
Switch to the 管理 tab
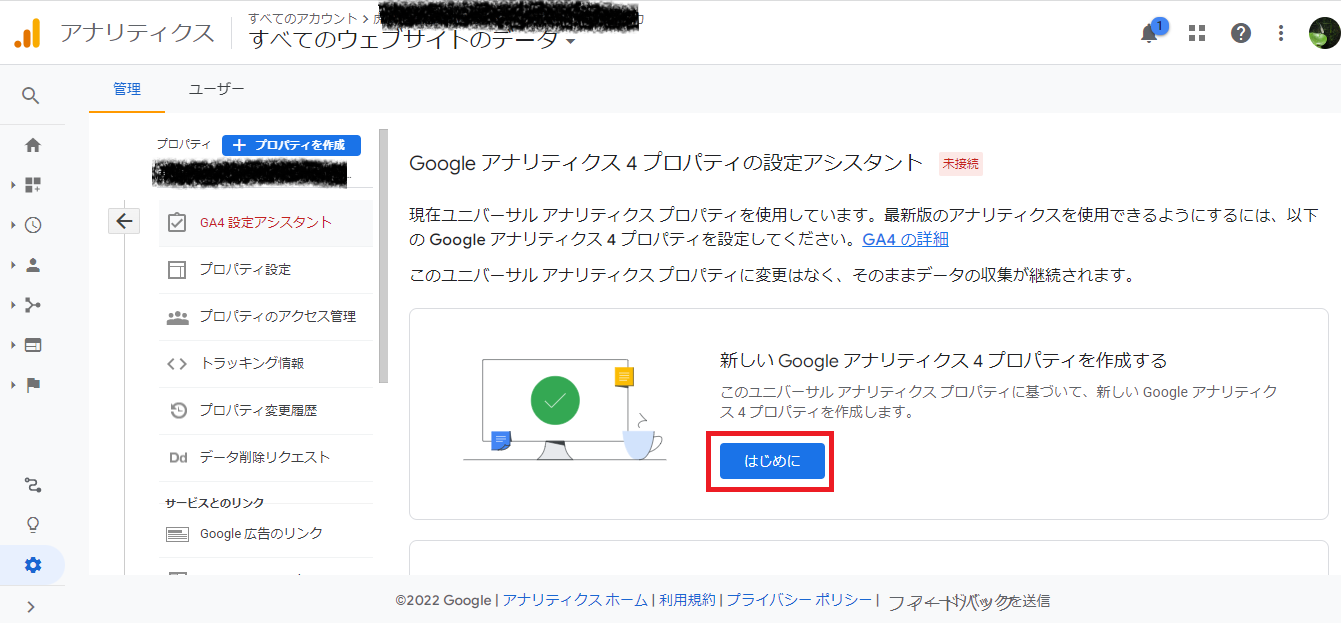pyautogui.click(x=127, y=89)
